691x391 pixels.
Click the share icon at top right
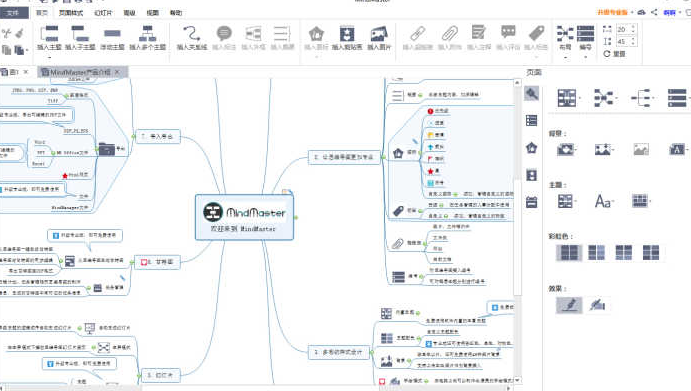pos(654,12)
